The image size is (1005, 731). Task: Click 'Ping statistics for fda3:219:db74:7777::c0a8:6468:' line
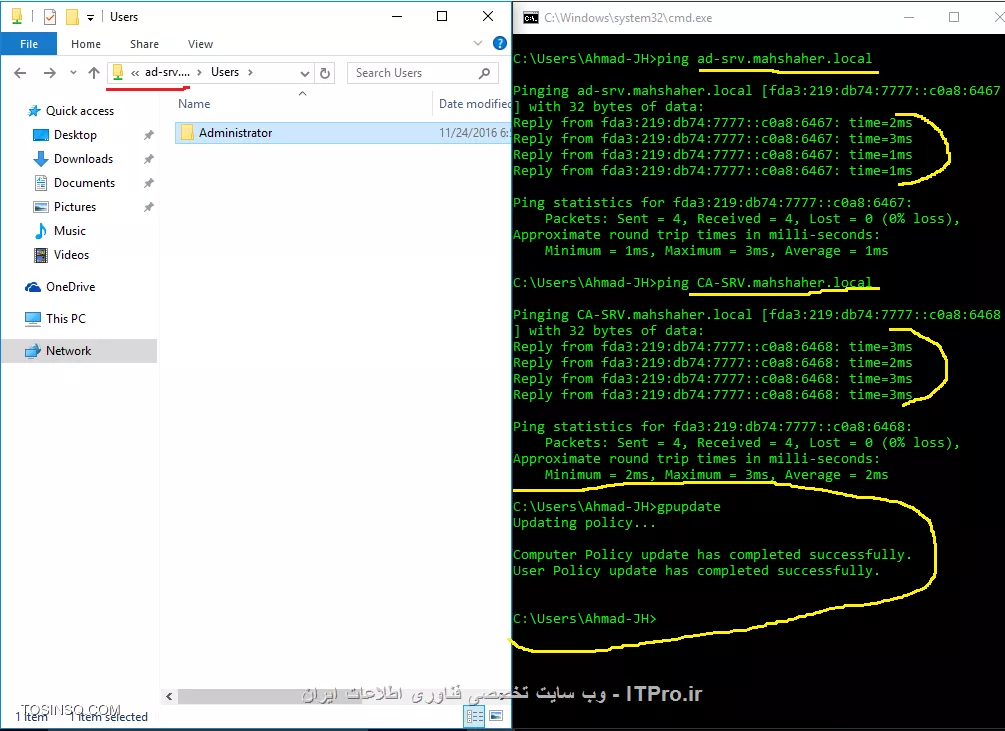(712, 427)
